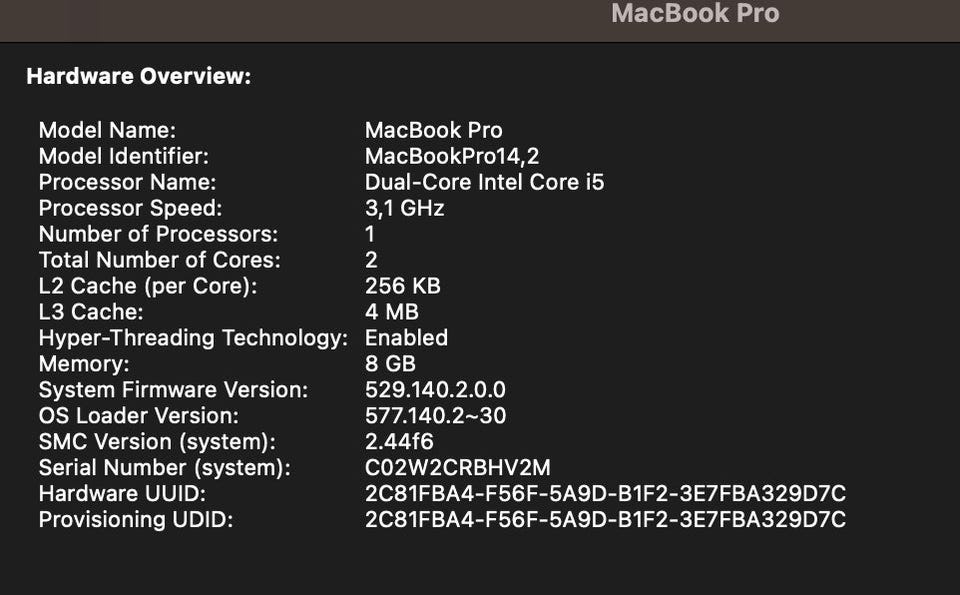Click the Hyper-Threading Technology label
Image resolution: width=960 pixels, height=595 pixels.
pyautogui.click(x=193, y=338)
